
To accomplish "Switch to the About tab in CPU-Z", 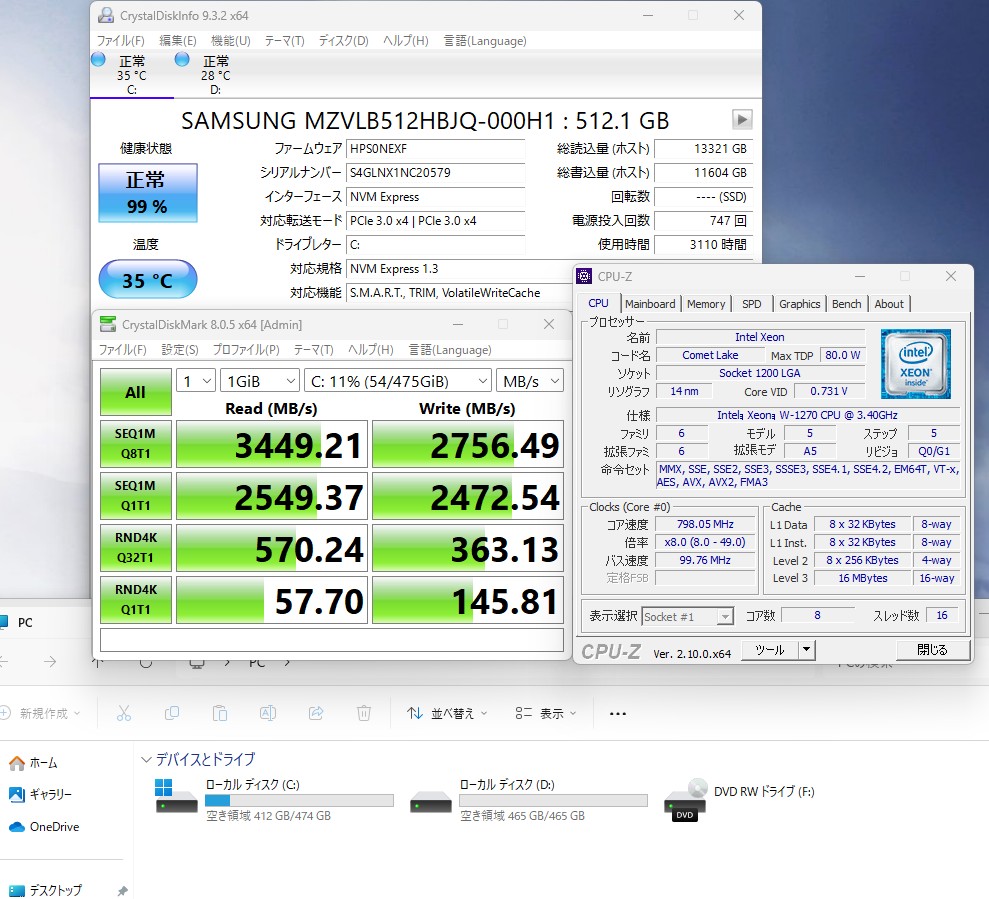I will pyautogui.click(x=889, y=304).
